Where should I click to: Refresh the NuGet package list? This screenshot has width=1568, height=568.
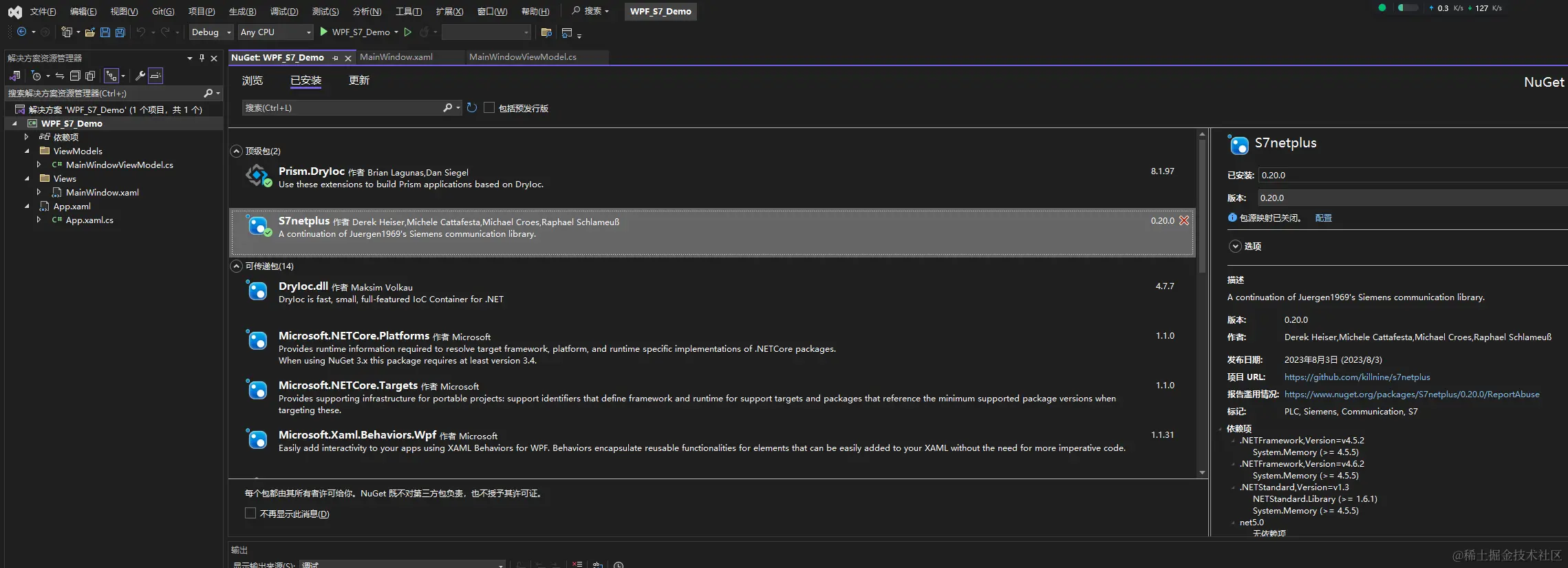(472, 108)
